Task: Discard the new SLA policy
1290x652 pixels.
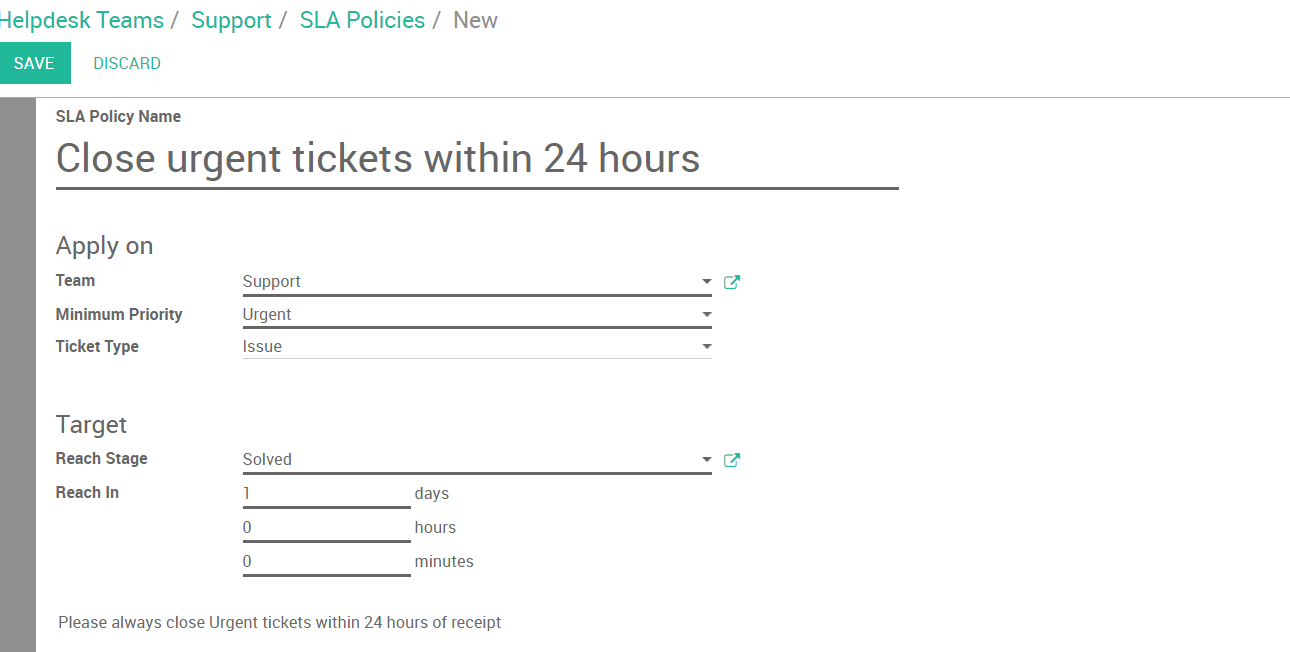Action: point(127,63)
